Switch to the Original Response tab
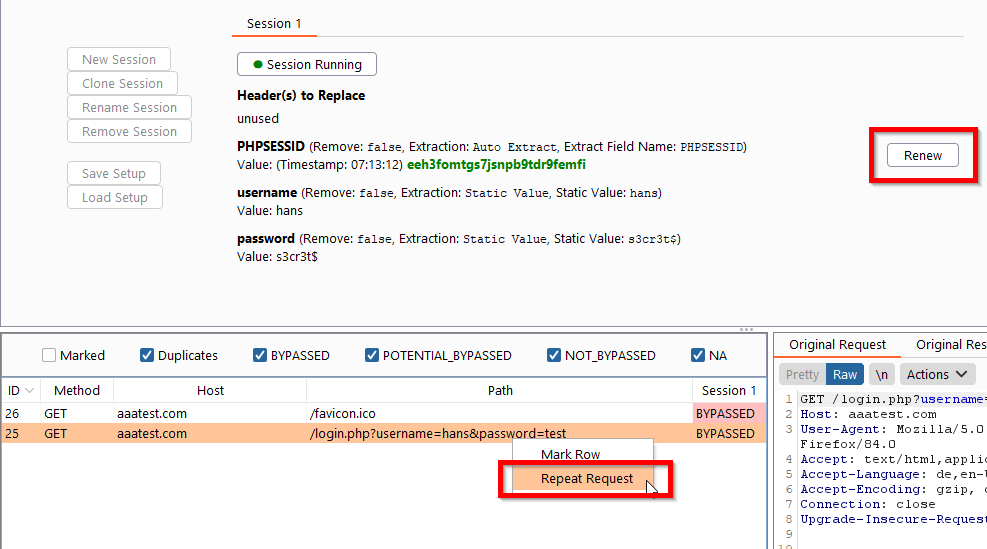 tap(951, 344)
